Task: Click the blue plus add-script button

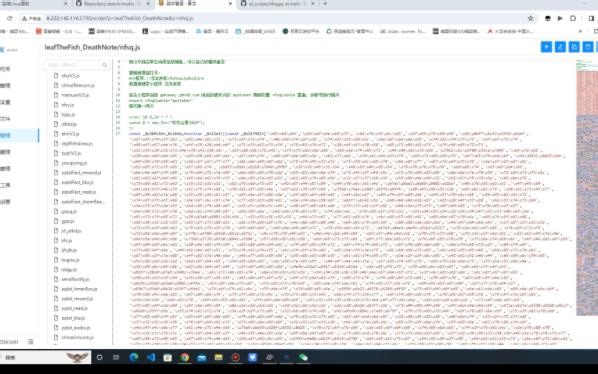Action: coord(546,47)
